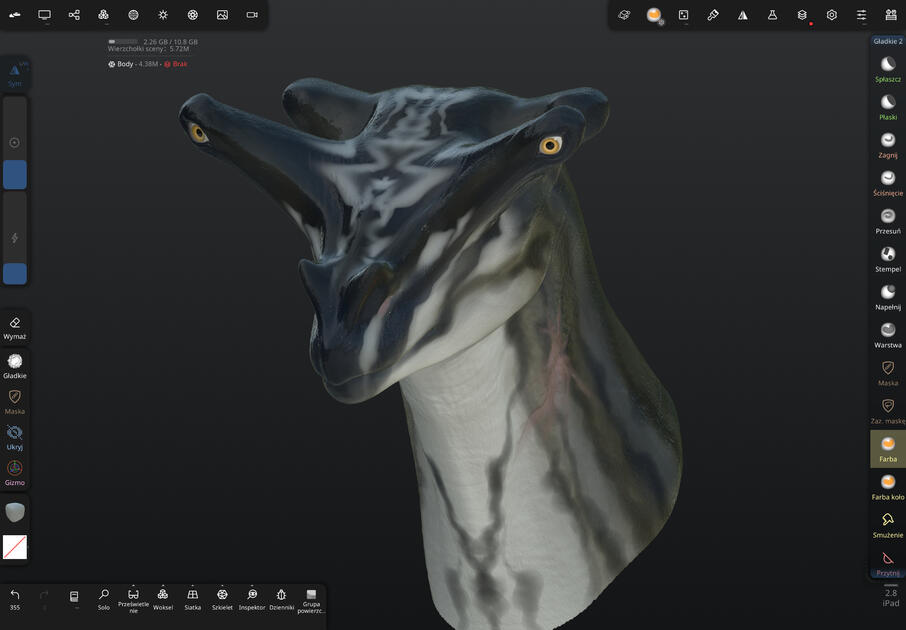Image resolution: width=906 pixels, height=630 pixels.
Task: Open the interface sliders menu
Action: pyautogui.click(x=862, y=15)
